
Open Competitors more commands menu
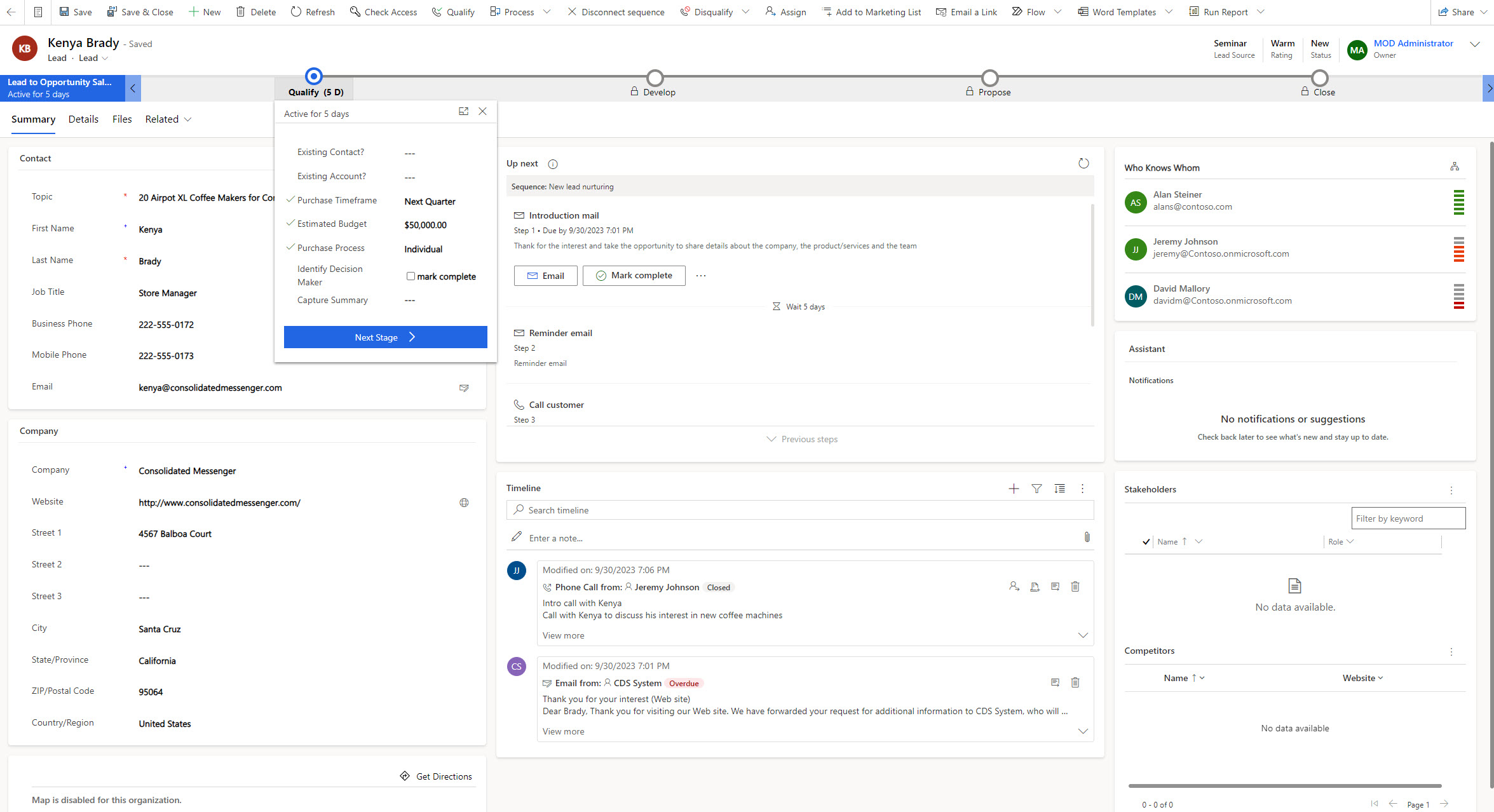pyautogui.click(x=1451, y=651)
